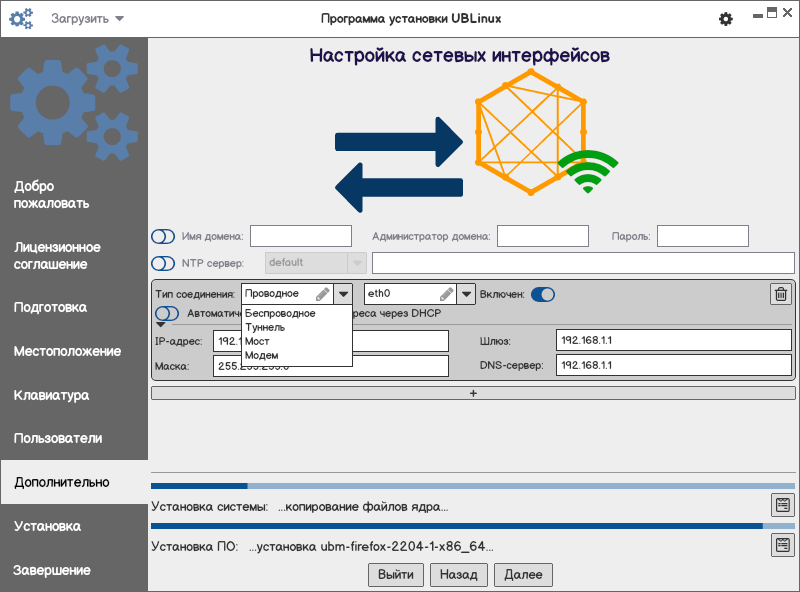Image resolution: width=800 pixels, height=592 pixels.
Task: Open the NTP server default combo box
Action: coord(316,263)
